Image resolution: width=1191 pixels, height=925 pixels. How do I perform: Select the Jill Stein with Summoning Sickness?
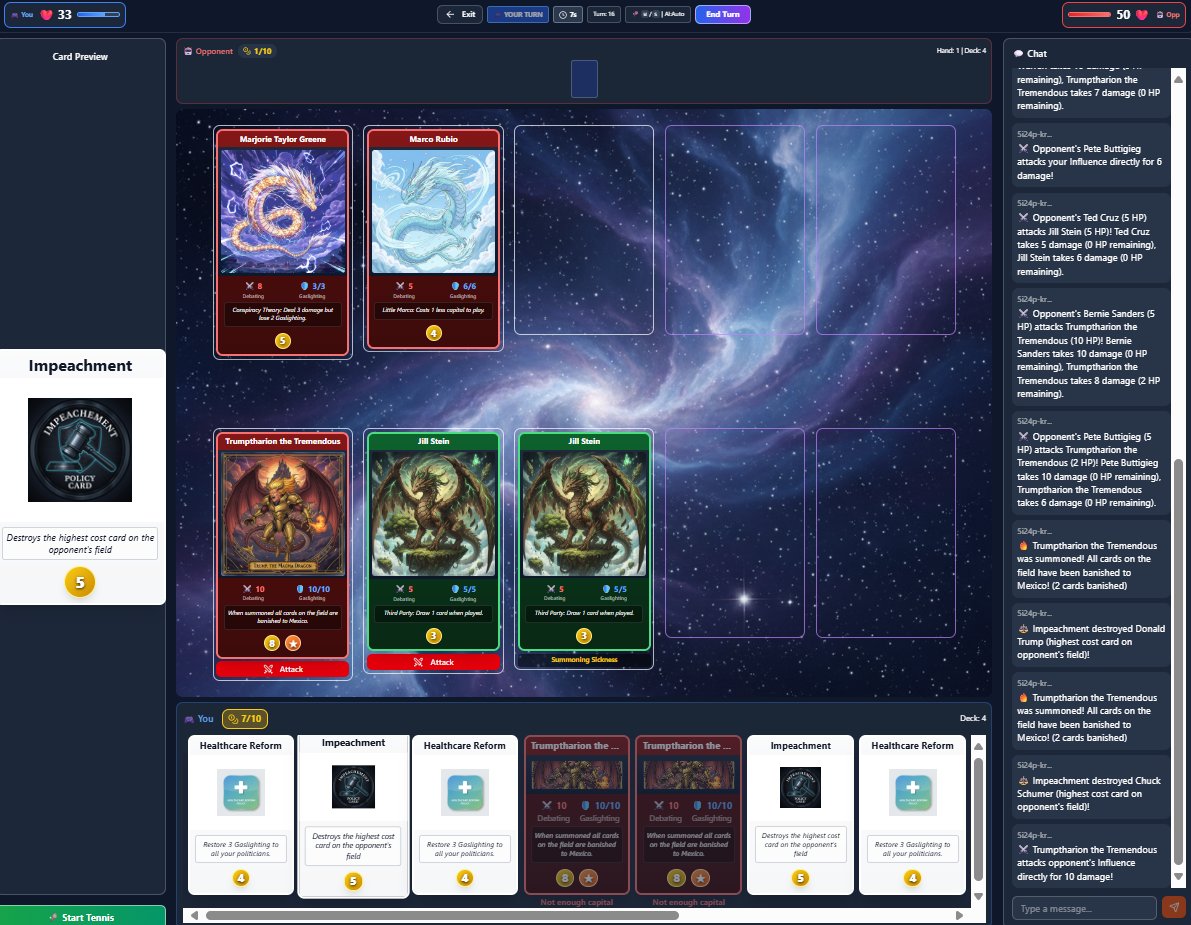tap(584, 541)
